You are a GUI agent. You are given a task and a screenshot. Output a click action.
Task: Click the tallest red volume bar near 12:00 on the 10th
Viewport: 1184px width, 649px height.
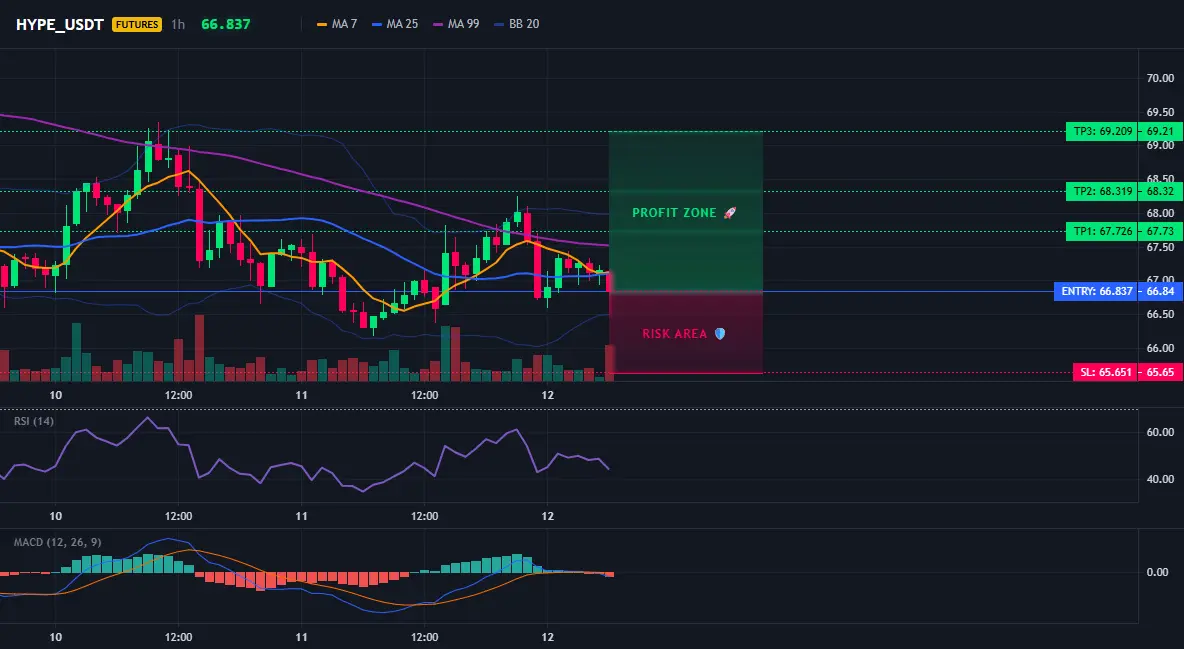coord(199,348)
